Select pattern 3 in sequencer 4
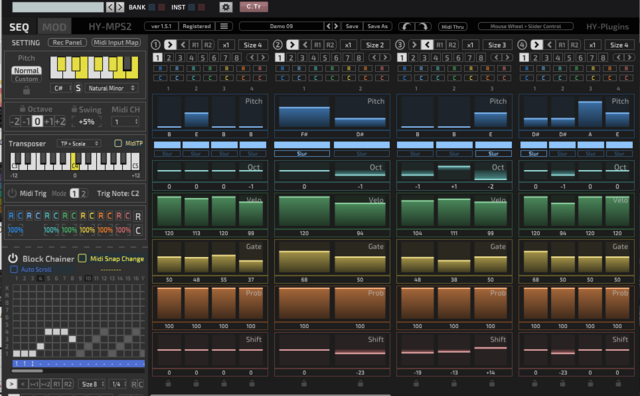640x396 pixels. (x=547, y=58)
